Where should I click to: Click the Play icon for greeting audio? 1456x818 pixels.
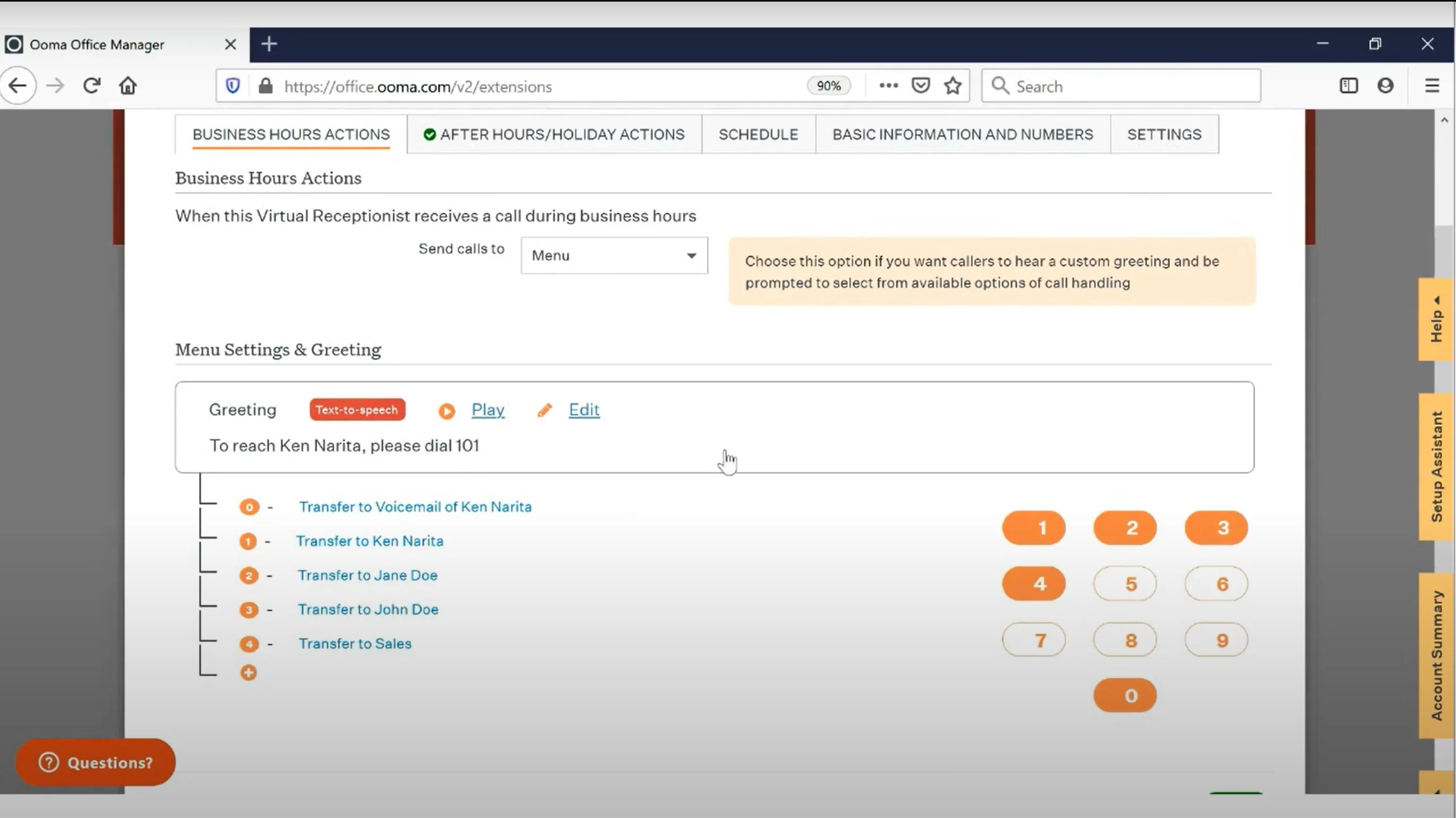[x=446, y=409]
